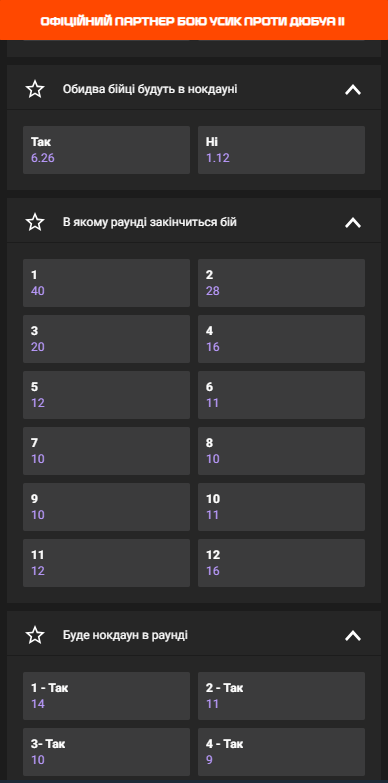Pick round 2 ending at odds 28
The width and height of the screenshot is (388, 783).
pyautogui.click(x=281, y=283)
